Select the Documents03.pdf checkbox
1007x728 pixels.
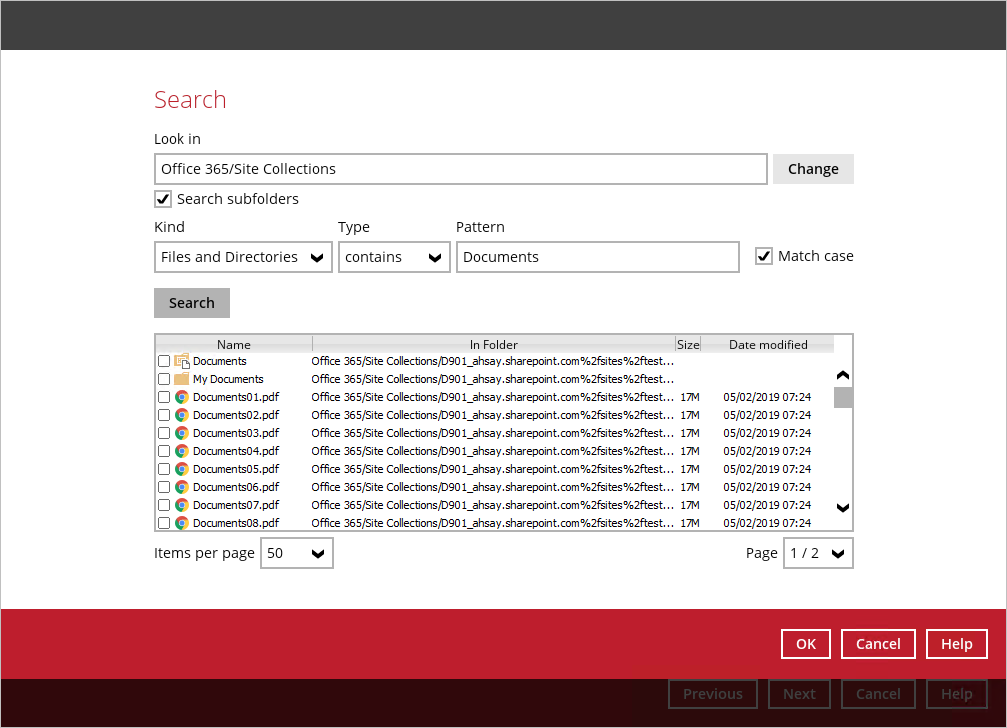tap(164, 433)
